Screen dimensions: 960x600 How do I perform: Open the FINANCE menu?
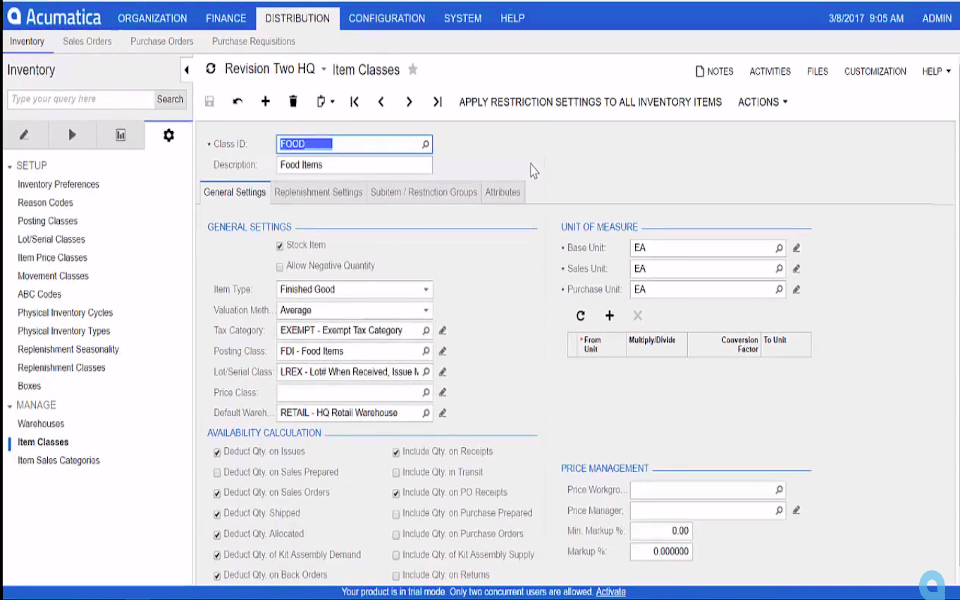point(226,18)
